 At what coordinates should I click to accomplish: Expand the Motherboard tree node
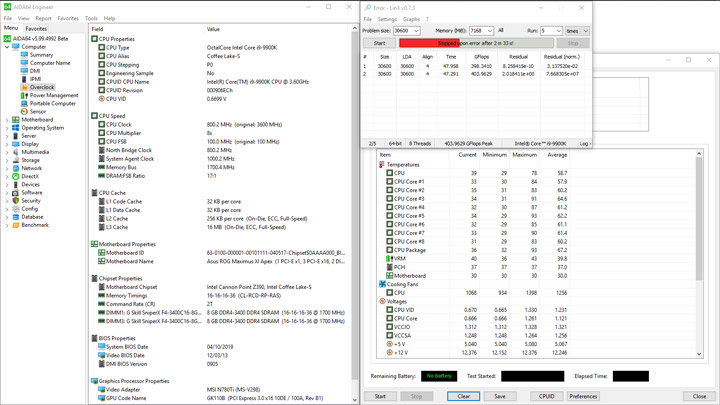pyautogui.click(x=7, y=120)
